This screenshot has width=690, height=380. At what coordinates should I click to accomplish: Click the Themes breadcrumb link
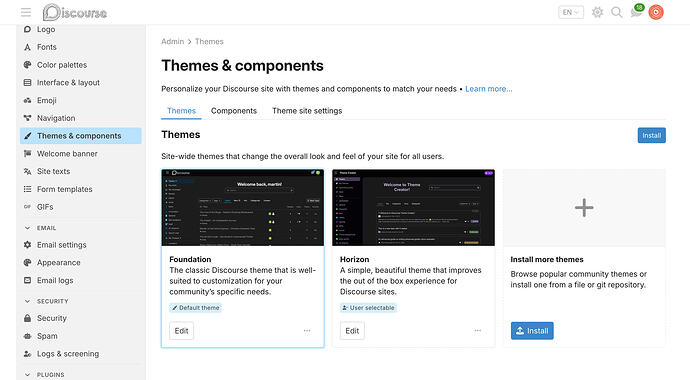209,41
